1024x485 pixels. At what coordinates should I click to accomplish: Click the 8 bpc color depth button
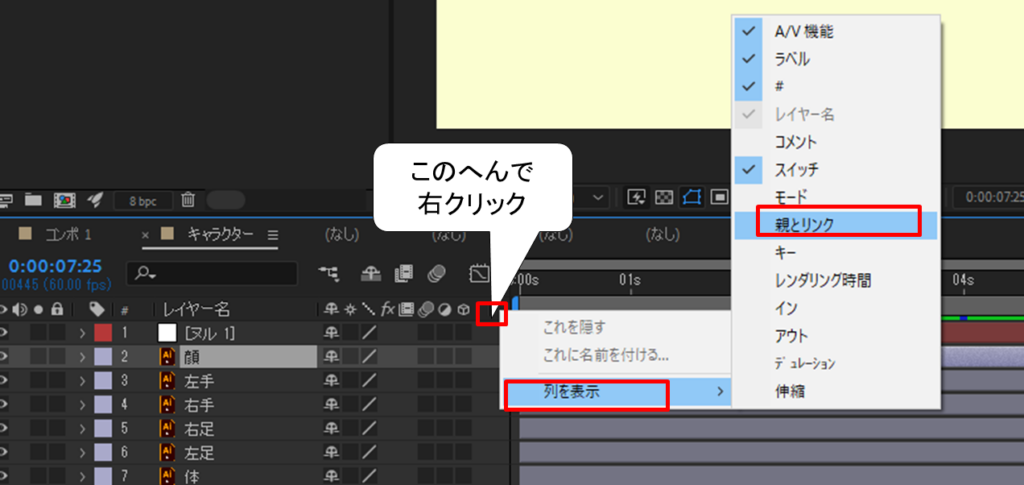(x=143, y=200)
